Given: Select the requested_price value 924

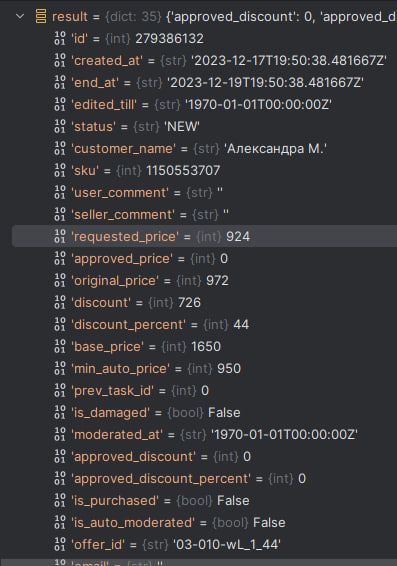Looking at the screenshot, I should pos(238,237).
